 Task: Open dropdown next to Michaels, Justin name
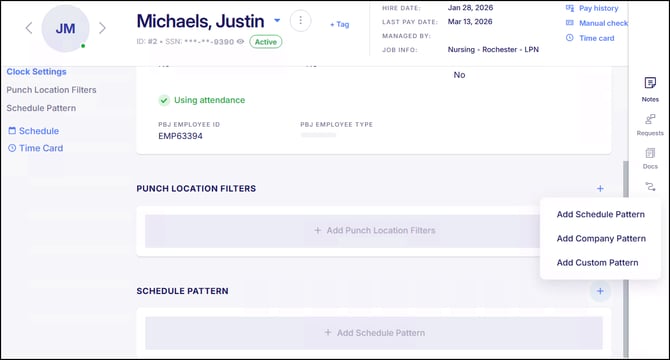click(277, 20)
